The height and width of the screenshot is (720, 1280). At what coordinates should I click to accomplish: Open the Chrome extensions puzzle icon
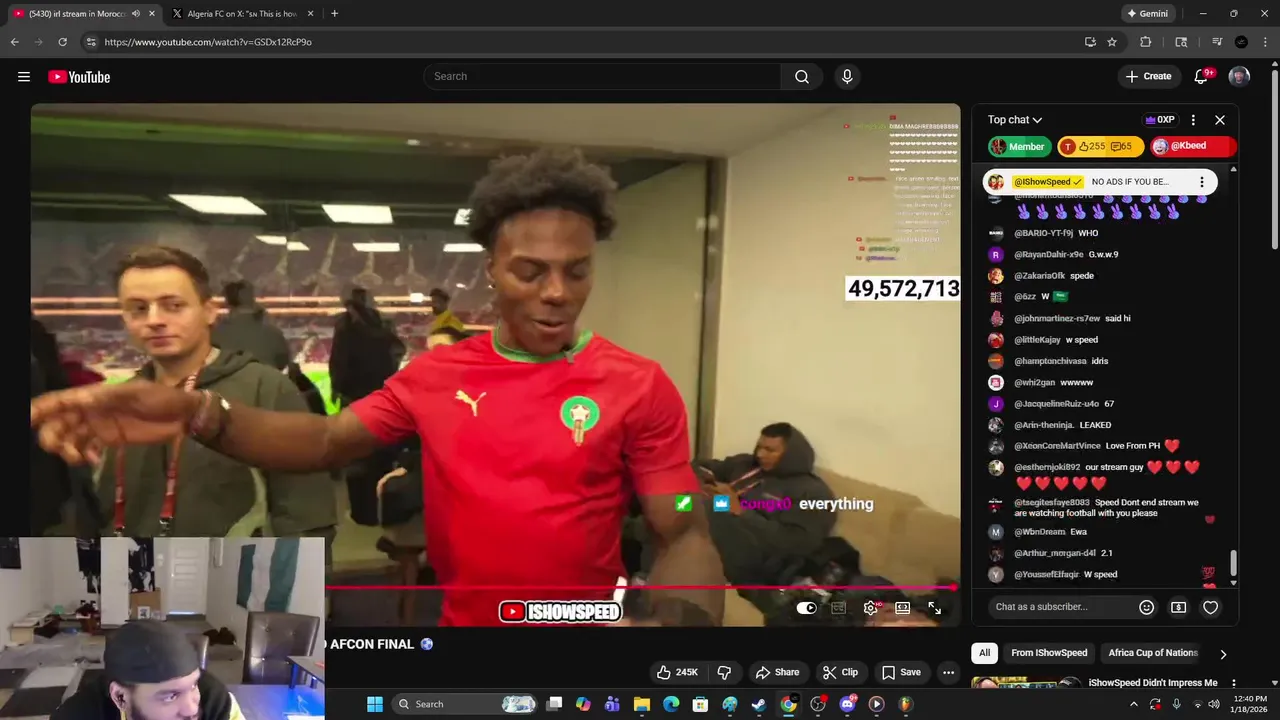pyautogui.click(x=1146, y=42)
